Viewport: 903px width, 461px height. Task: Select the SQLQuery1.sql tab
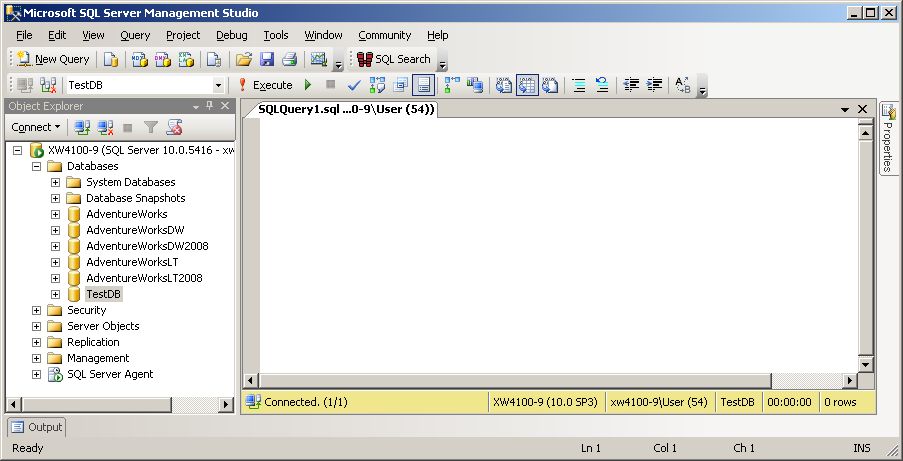click(x=346, y=109)
